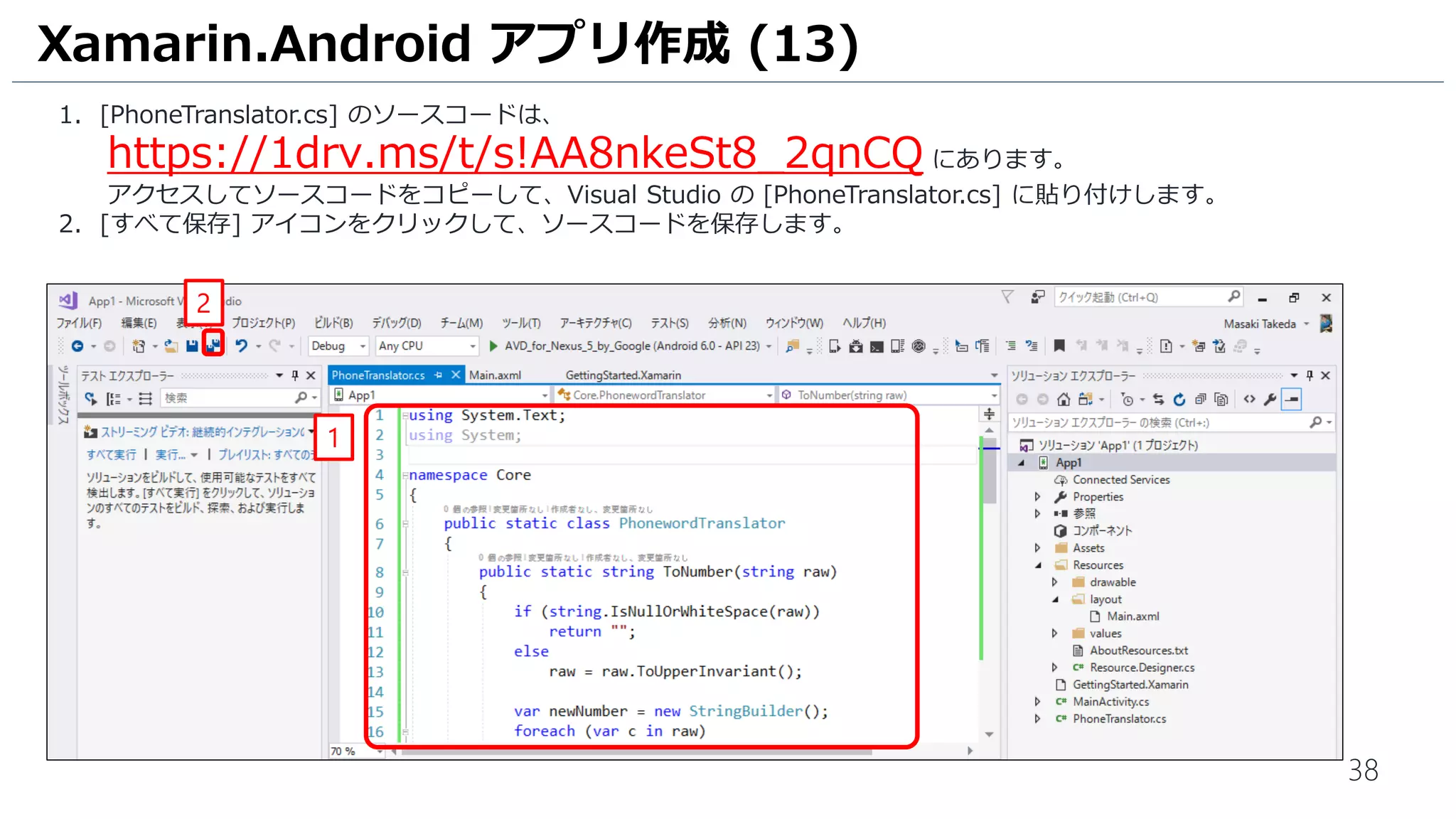Expand the drawable folder node

[x=1054, y=582]
